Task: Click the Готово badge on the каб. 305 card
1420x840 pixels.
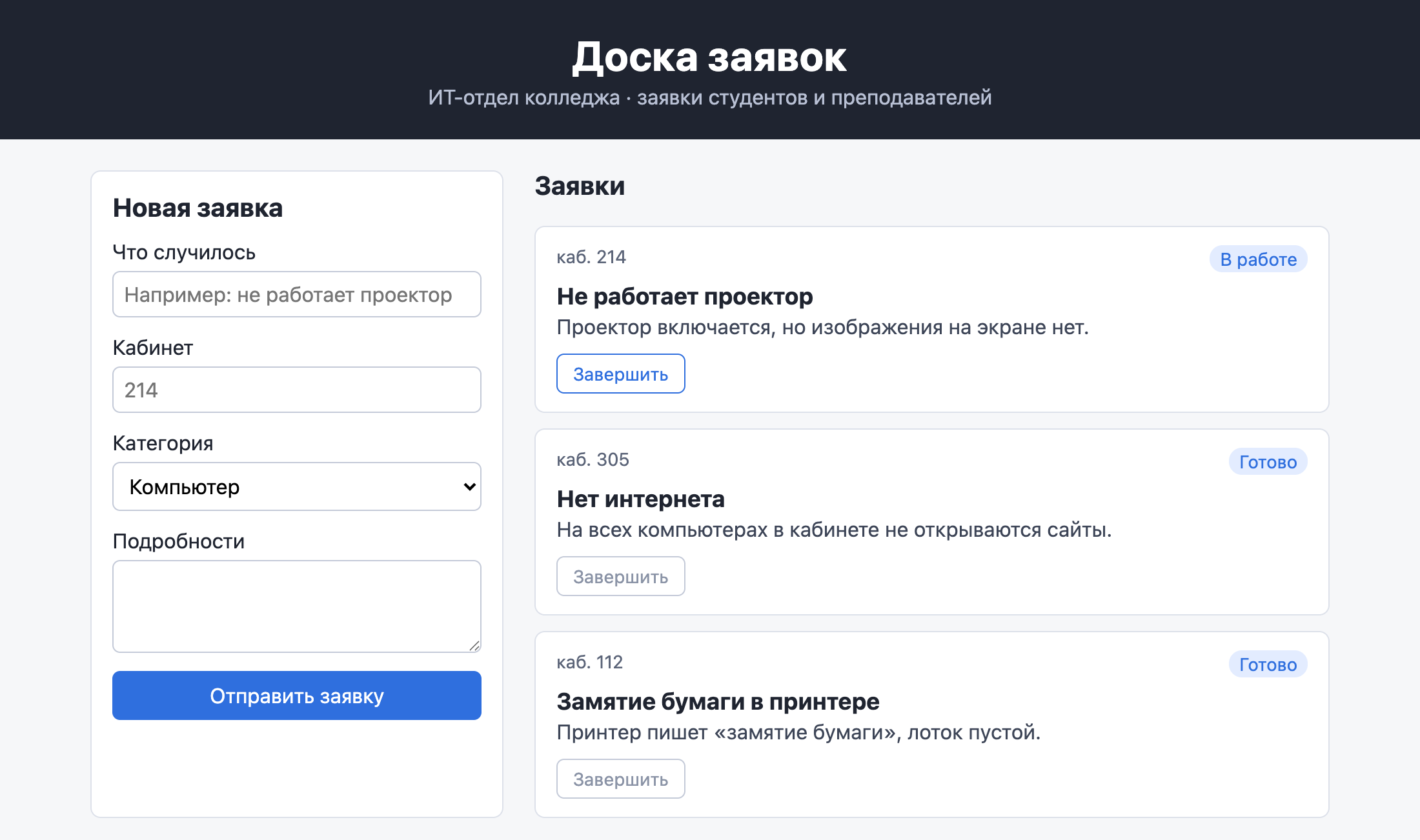Action: click(1268, 461)
